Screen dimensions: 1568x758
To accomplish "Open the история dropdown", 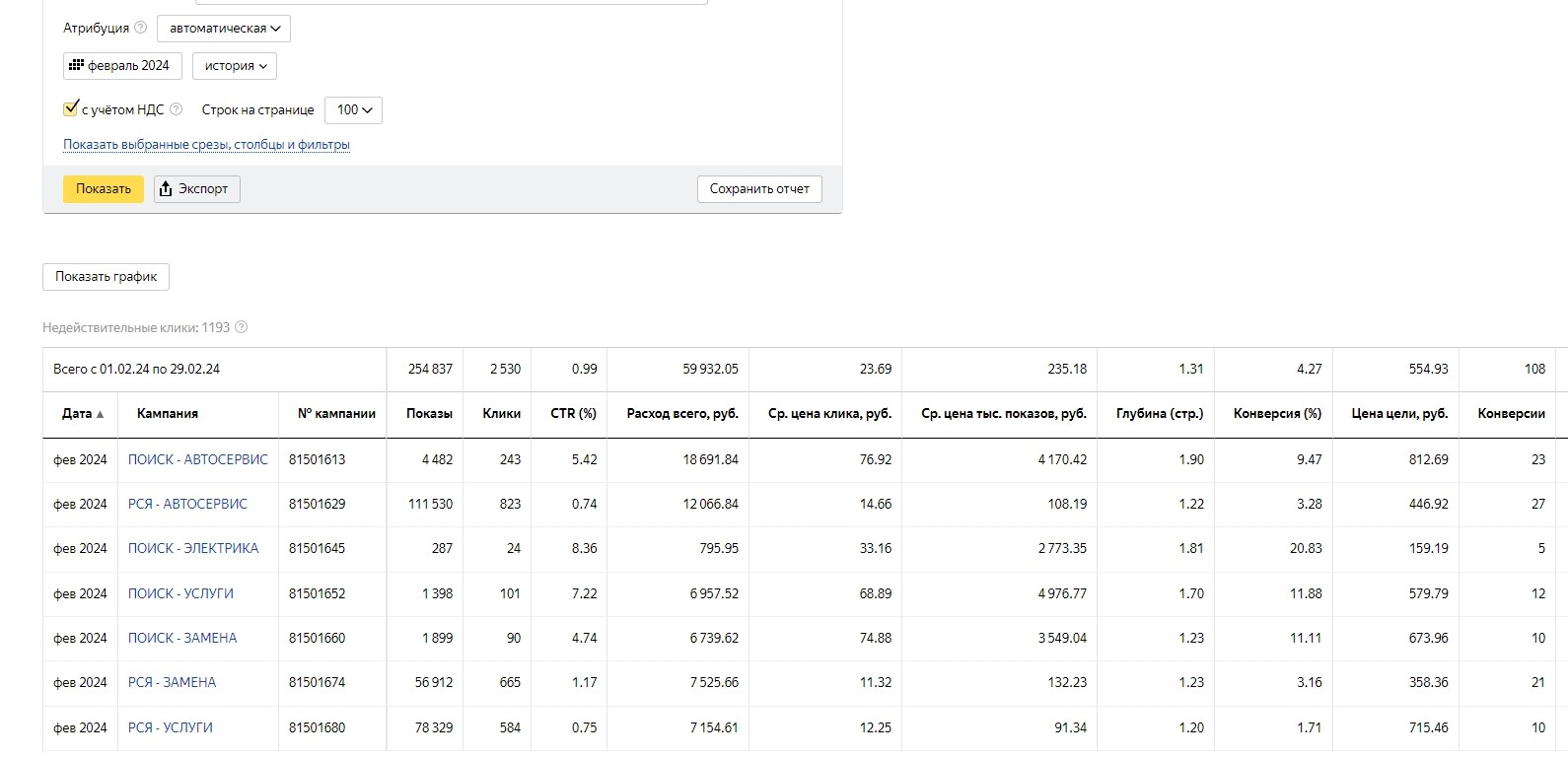I will (x=235, y=66).
